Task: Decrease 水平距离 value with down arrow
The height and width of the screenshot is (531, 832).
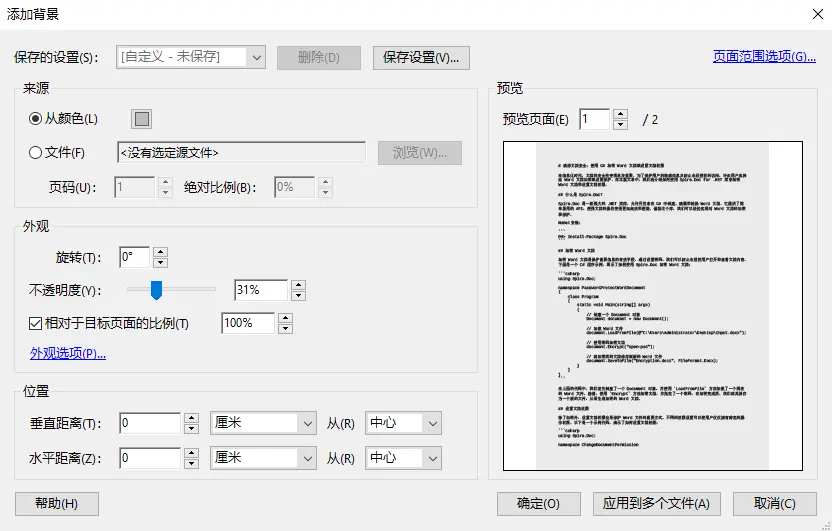Action: click(x=191, y=464)
